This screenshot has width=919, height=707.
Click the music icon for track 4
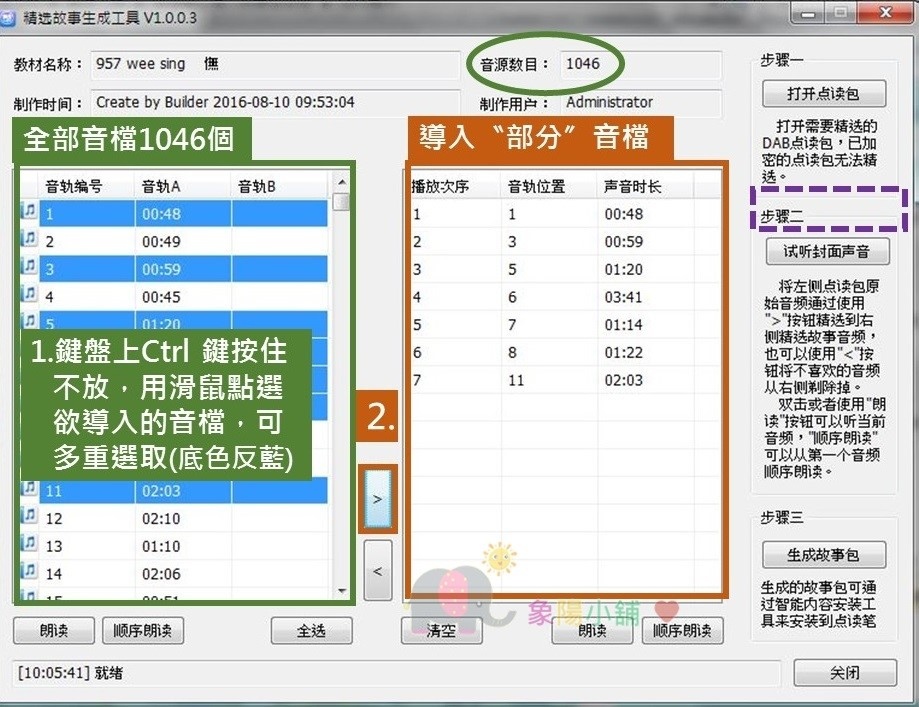(29, 293)
